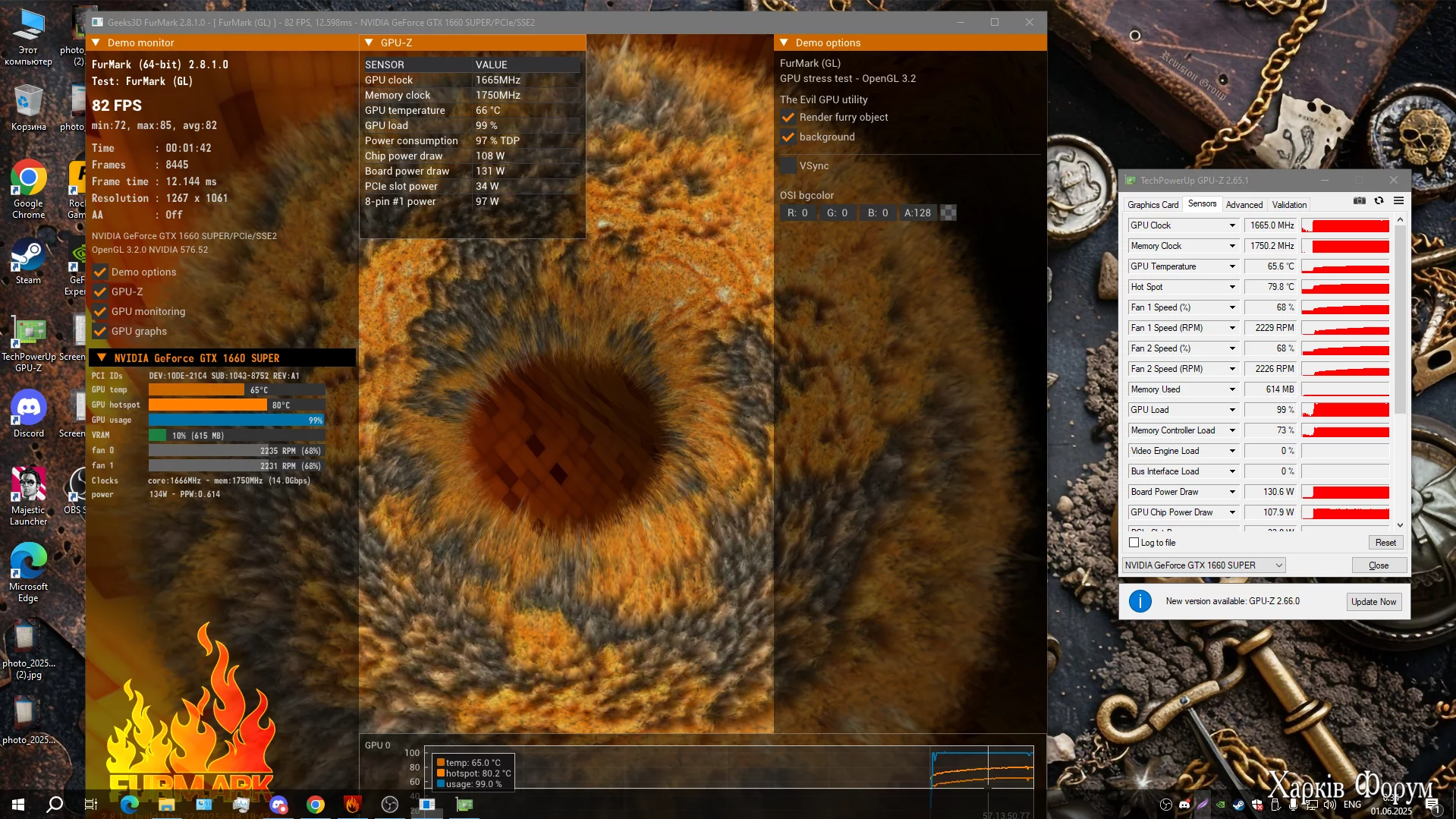Click the Update Now button
This screenshot has height=819, width=1456.
1373,602
